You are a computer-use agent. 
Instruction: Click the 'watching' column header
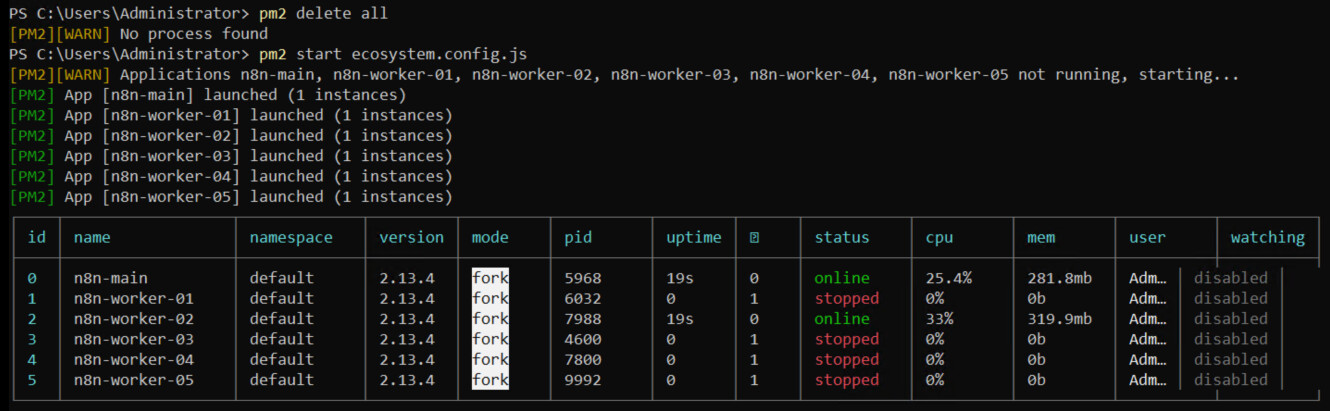pyautogui.click(x=1267, y=238)
